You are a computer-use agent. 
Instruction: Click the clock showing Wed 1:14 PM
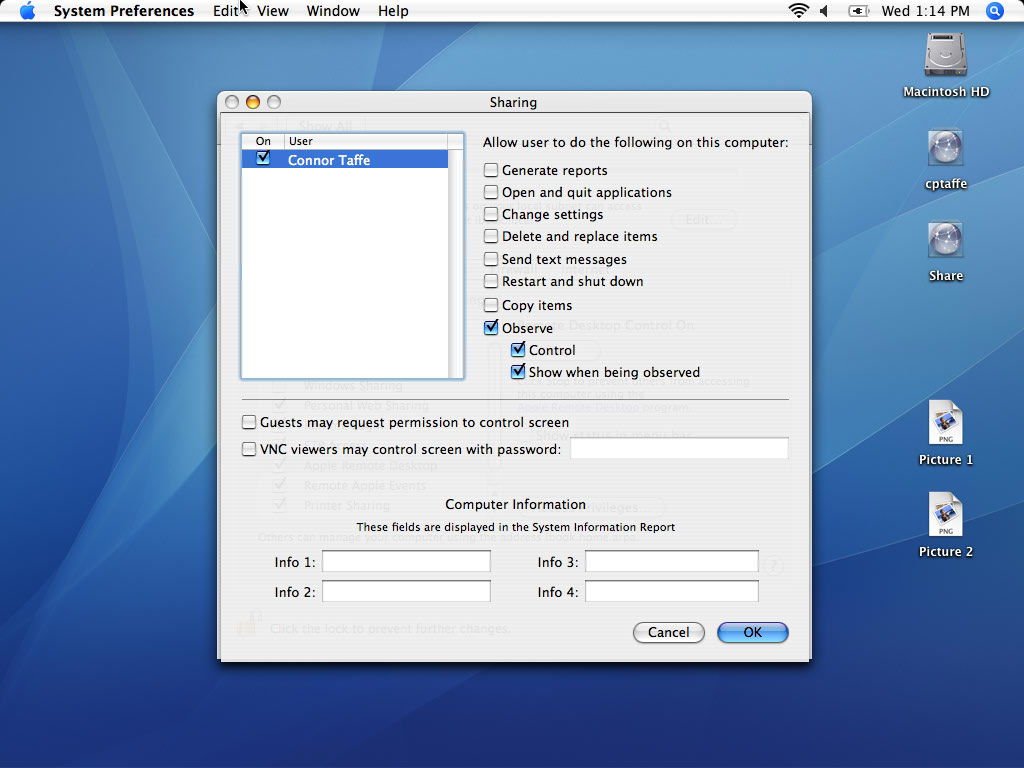[925, 11]
